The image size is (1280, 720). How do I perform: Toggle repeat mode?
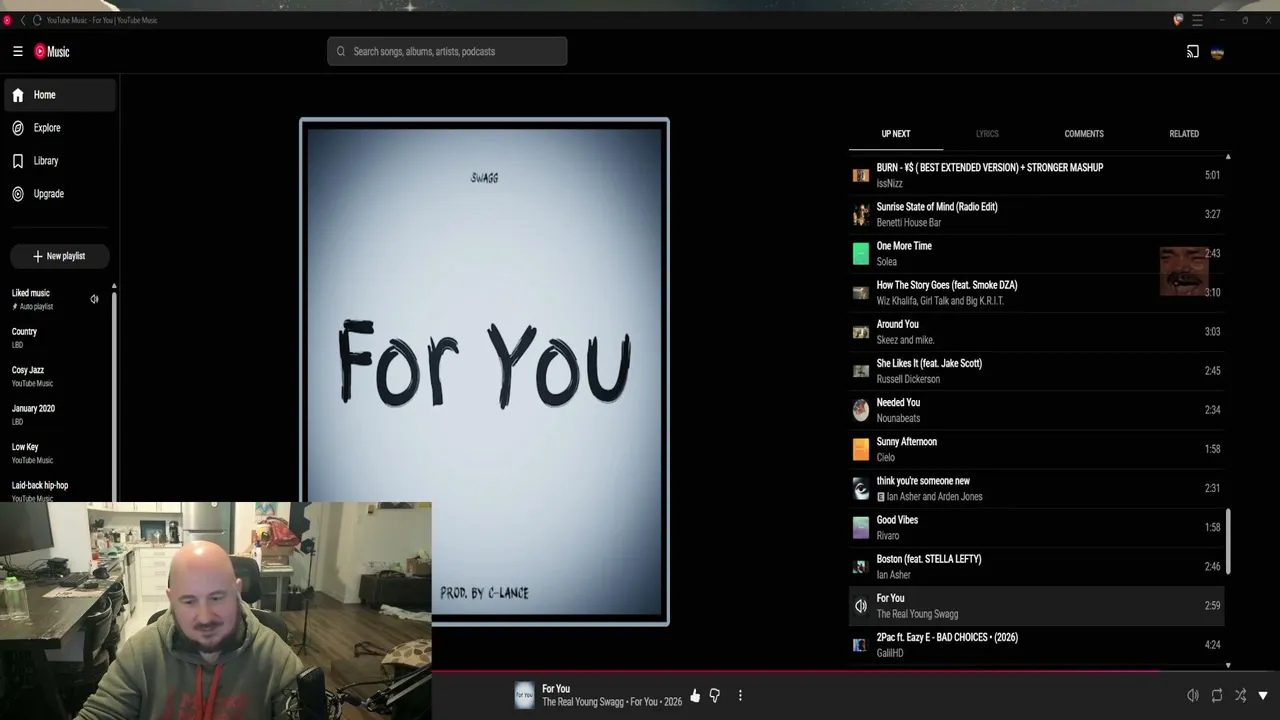[1216, 695]
